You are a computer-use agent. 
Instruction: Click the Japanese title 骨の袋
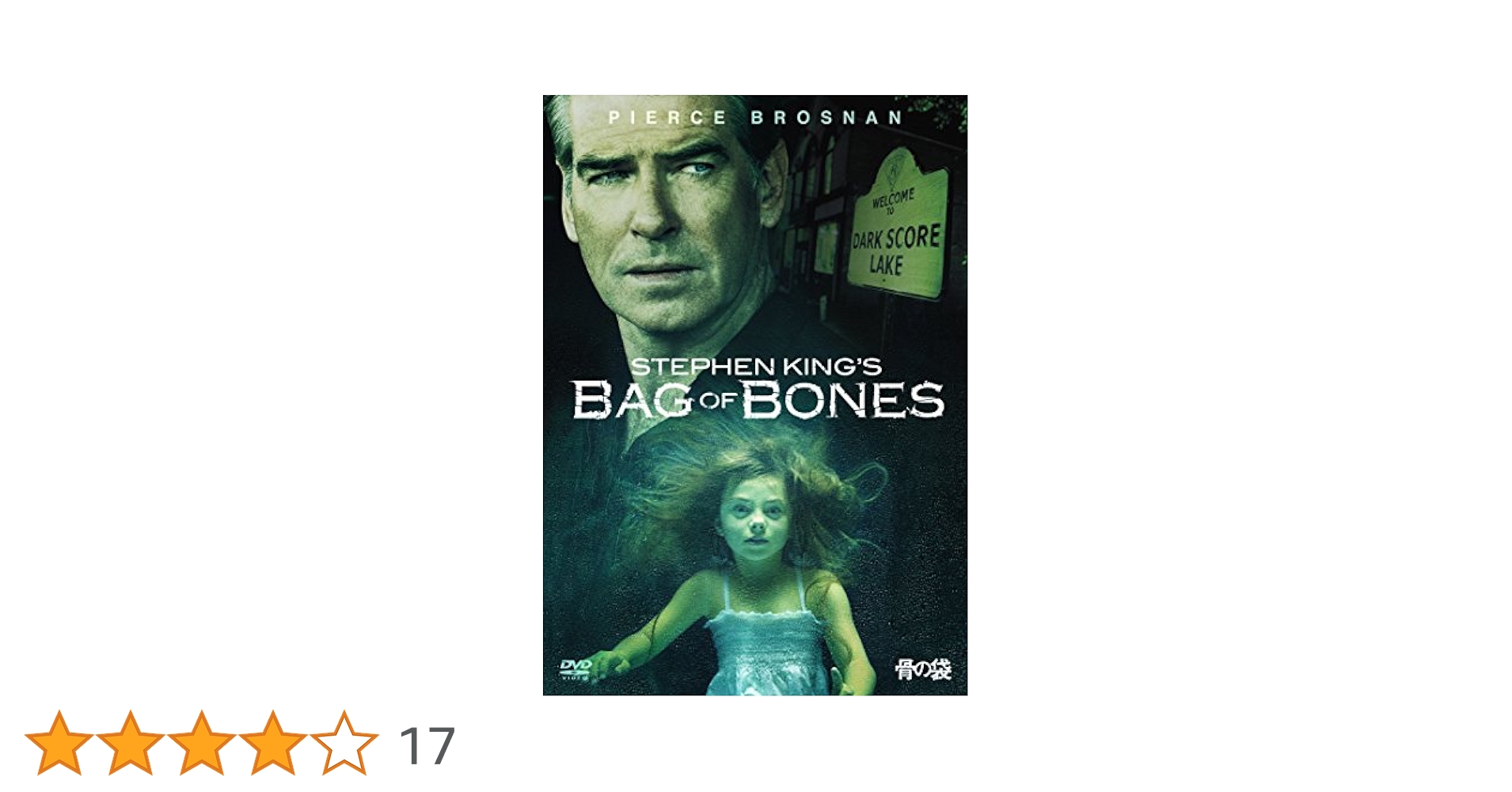(922, 670)
